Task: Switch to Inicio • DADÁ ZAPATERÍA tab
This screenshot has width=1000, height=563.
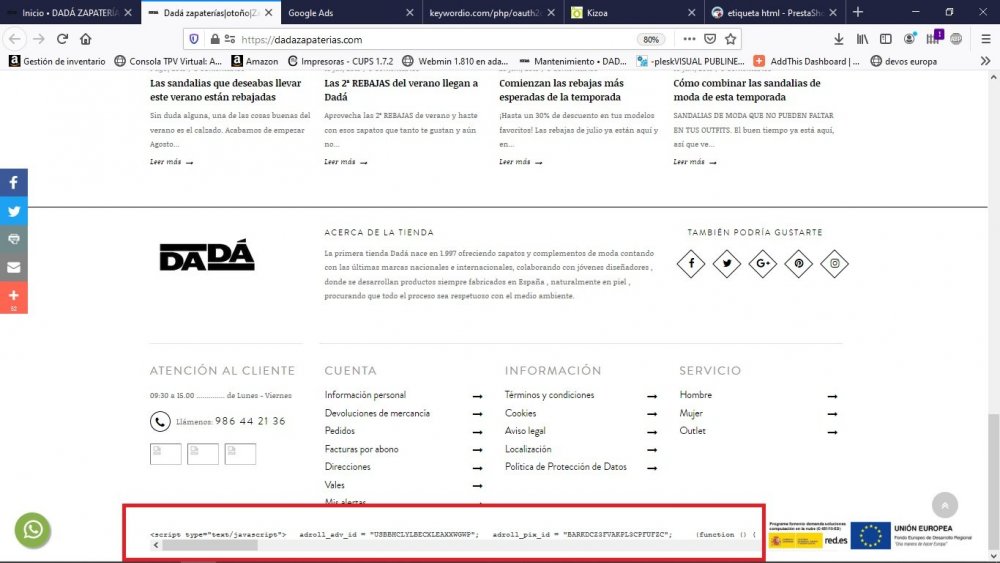Action: pyautogui.click(x=69, y=13)
